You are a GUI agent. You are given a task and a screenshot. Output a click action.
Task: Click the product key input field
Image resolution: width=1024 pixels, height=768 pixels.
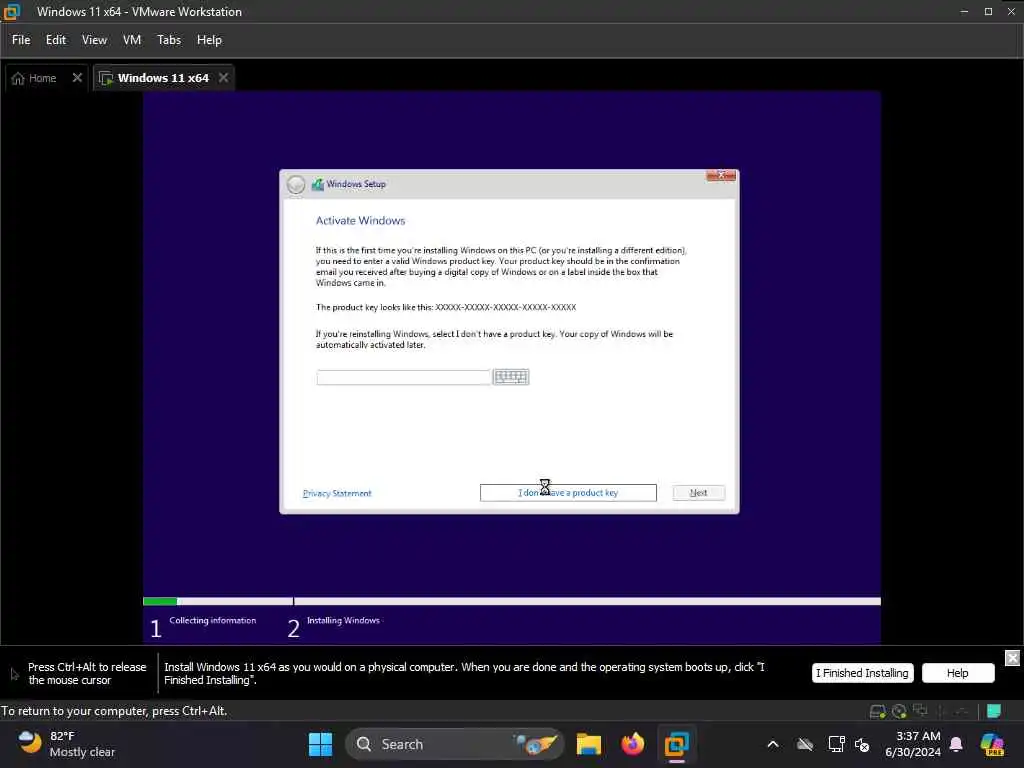(x=403, y=377)
